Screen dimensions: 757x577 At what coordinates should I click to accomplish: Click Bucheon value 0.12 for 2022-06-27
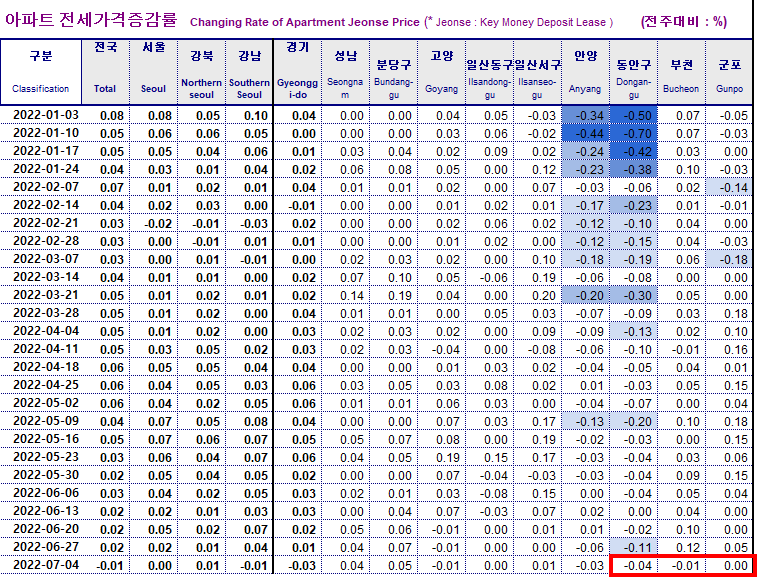[681, 547]
